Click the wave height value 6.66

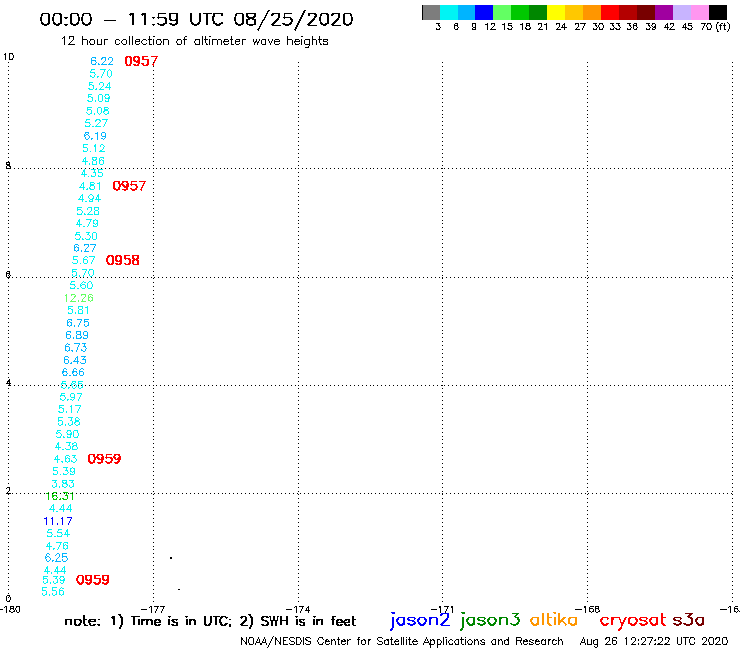tap(73, 372)
